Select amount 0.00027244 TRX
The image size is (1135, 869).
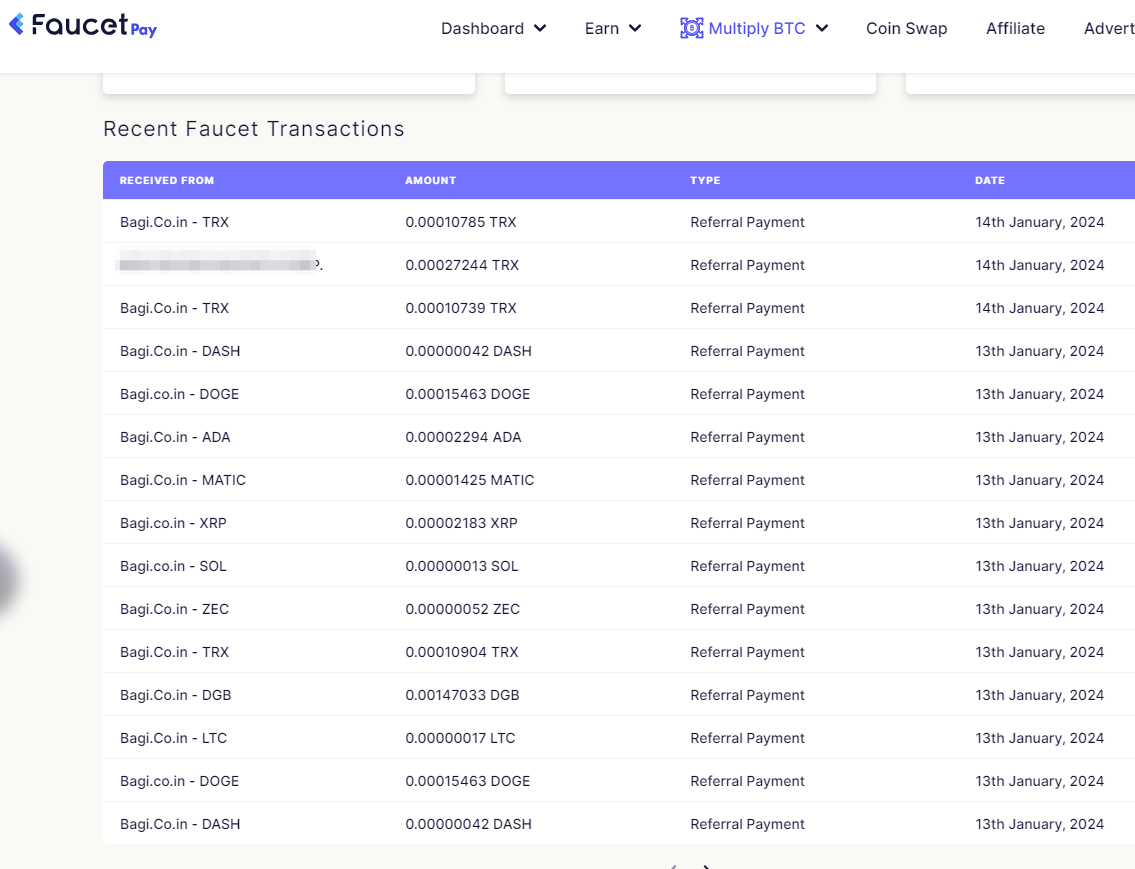coord(462,265)
